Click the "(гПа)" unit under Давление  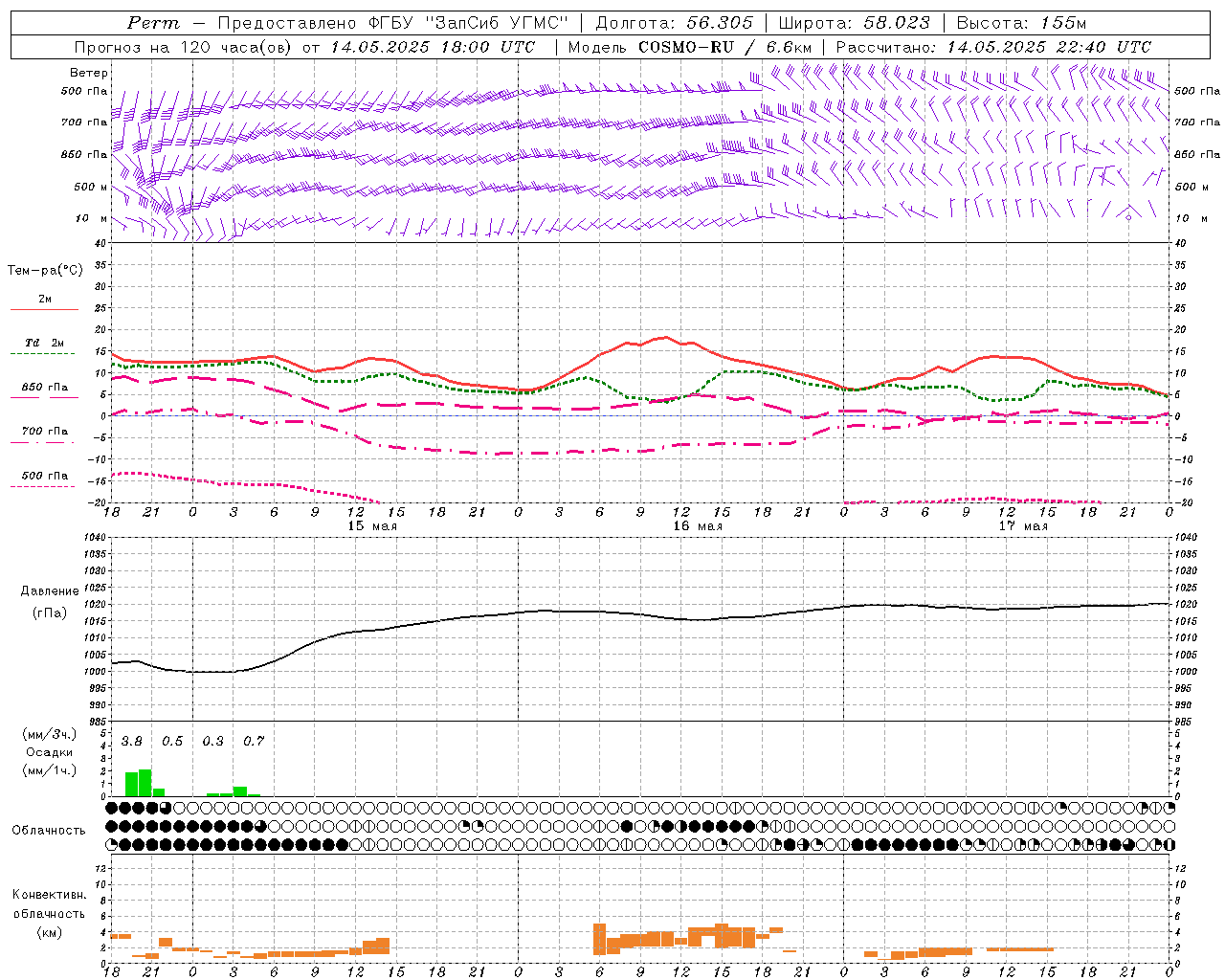[50, 613]
